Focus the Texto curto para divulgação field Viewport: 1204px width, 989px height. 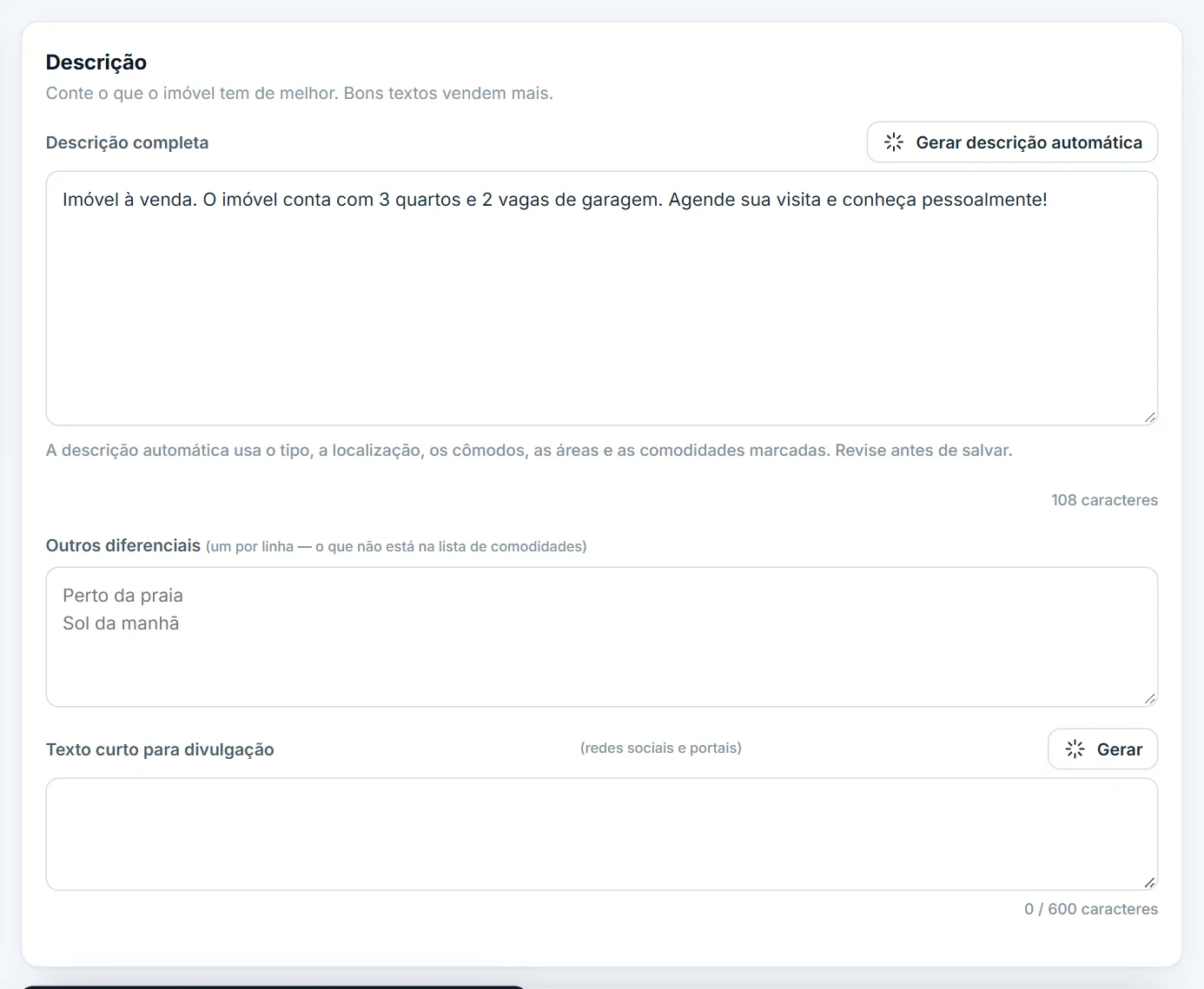click(601, 834)
